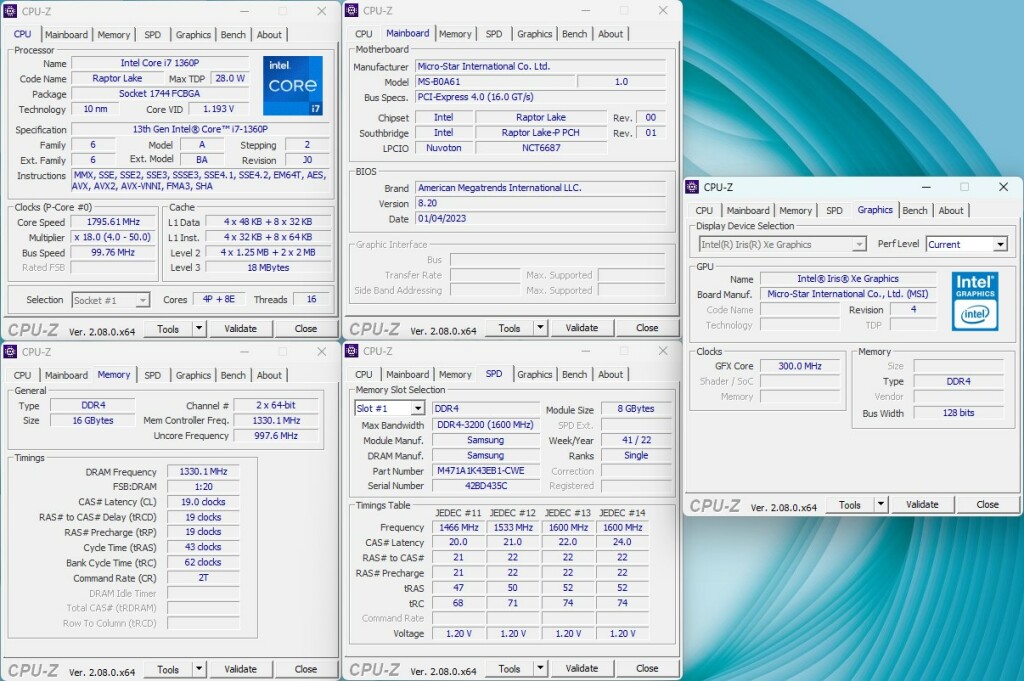Click Validate button in the CPU window
Screen dimensions: 1024x681
click(240, 328)
